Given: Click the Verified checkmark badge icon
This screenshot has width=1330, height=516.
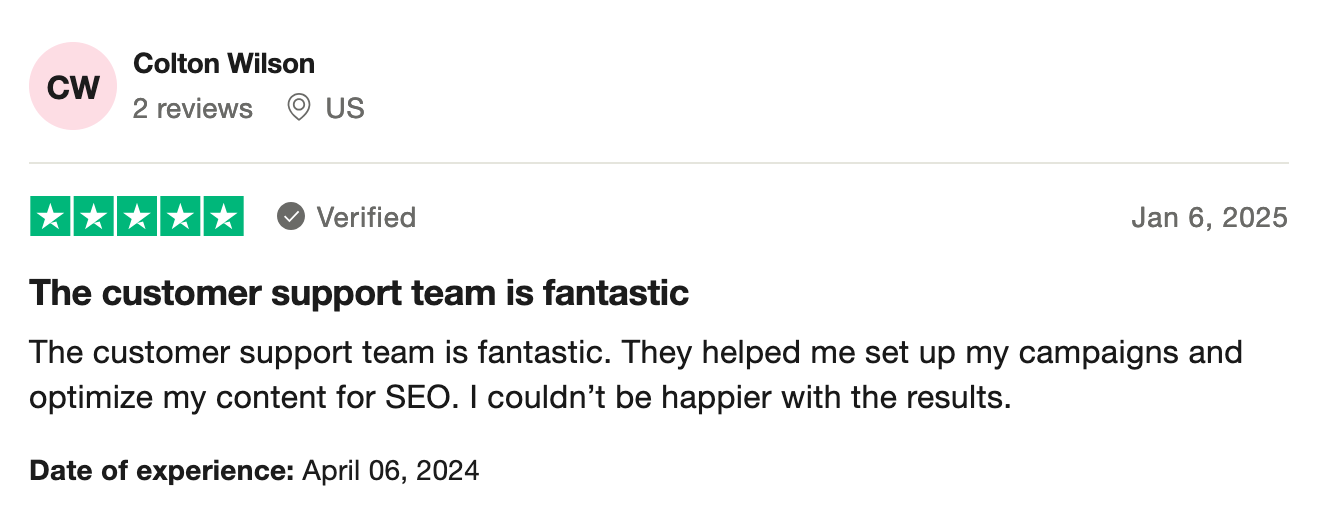Looking at the screenshot, I should tap(291, 216).
